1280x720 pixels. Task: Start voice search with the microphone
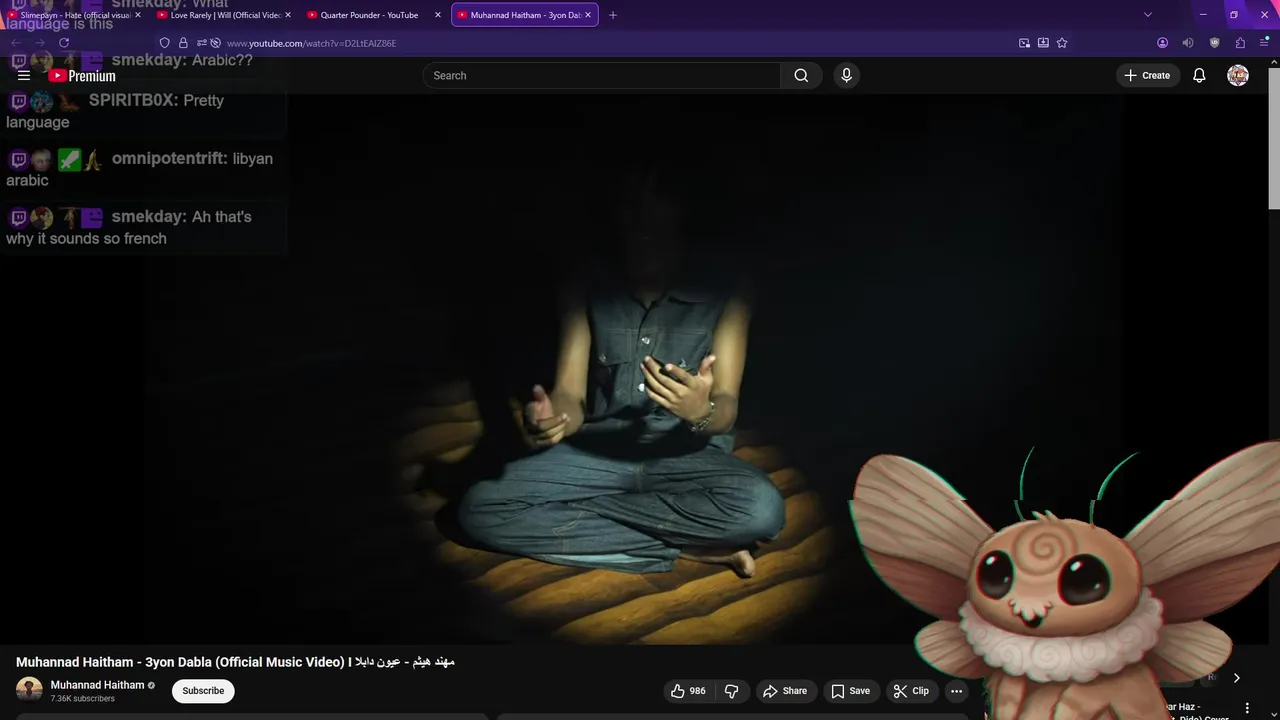coord(846,75)
